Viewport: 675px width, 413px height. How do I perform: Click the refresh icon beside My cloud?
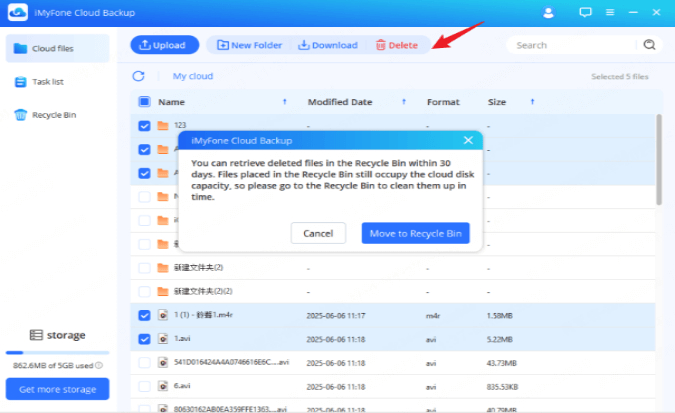click(x=139, y=76)
